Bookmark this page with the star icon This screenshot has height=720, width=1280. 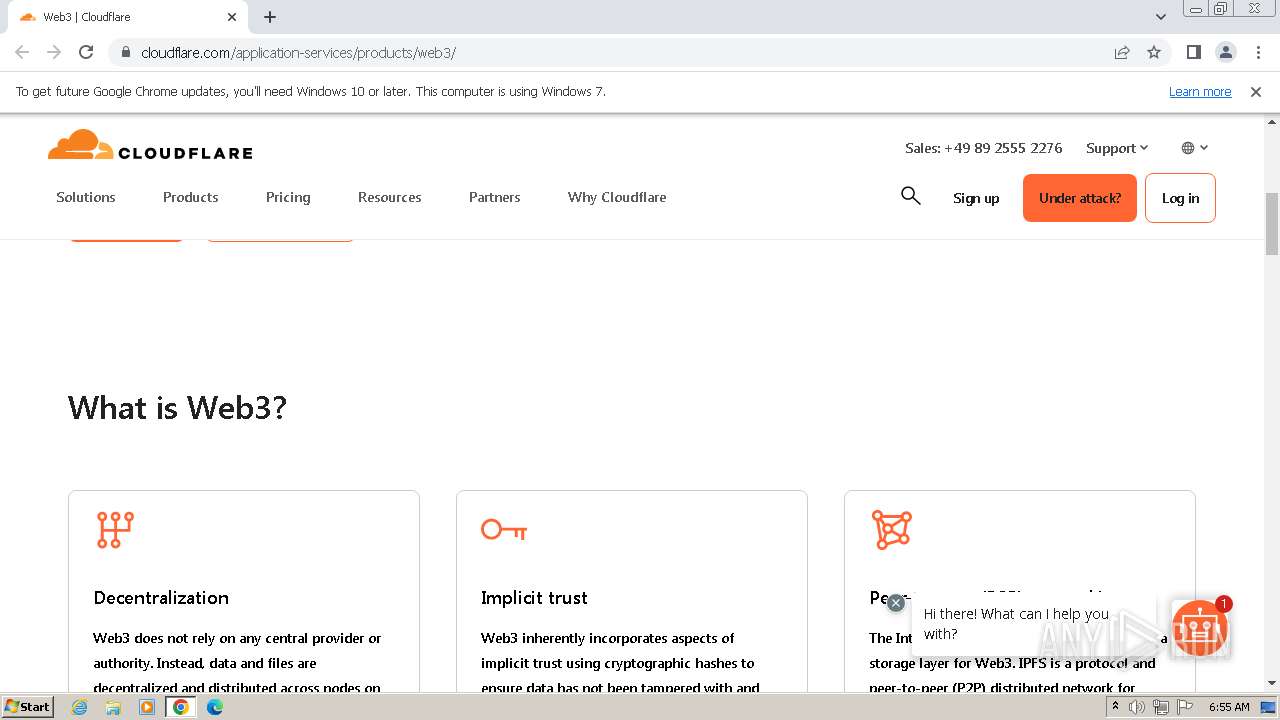click(x=1154, y=52)
